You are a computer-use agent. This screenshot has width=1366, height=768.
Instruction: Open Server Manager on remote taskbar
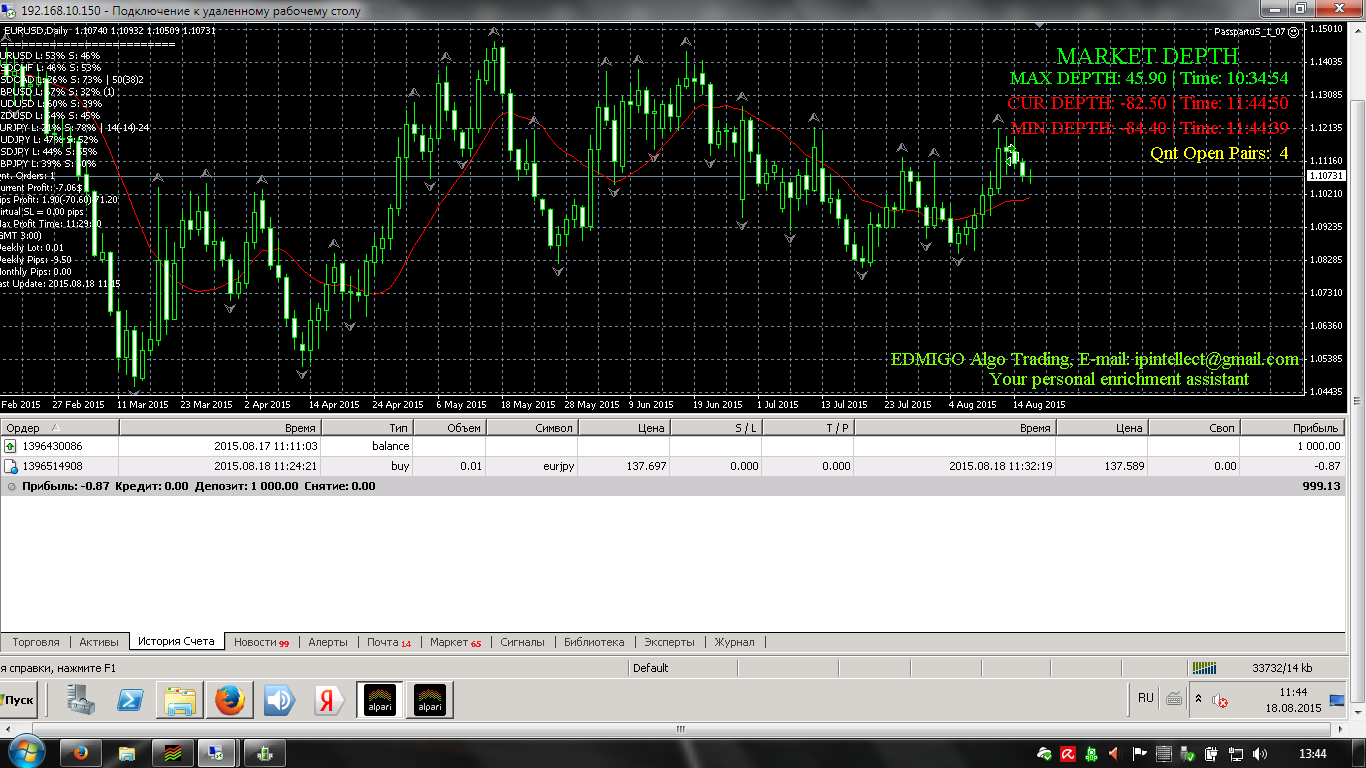82,700
